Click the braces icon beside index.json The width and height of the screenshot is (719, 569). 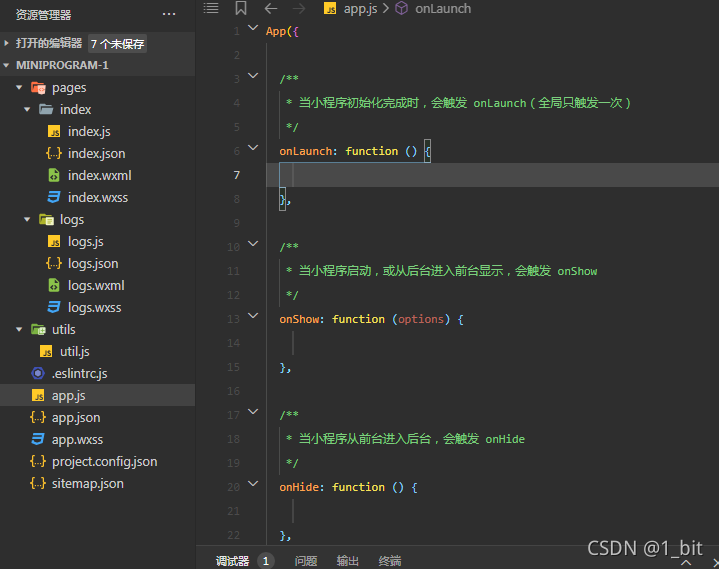click(x=54, y=154)
